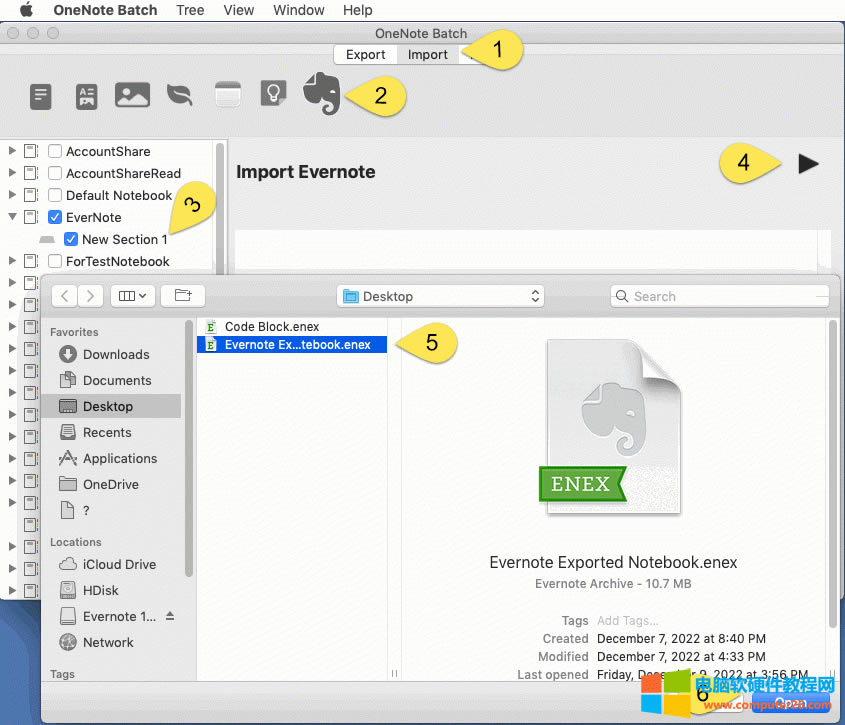Expand the ForTestNotebook tree item

point(12,261)
